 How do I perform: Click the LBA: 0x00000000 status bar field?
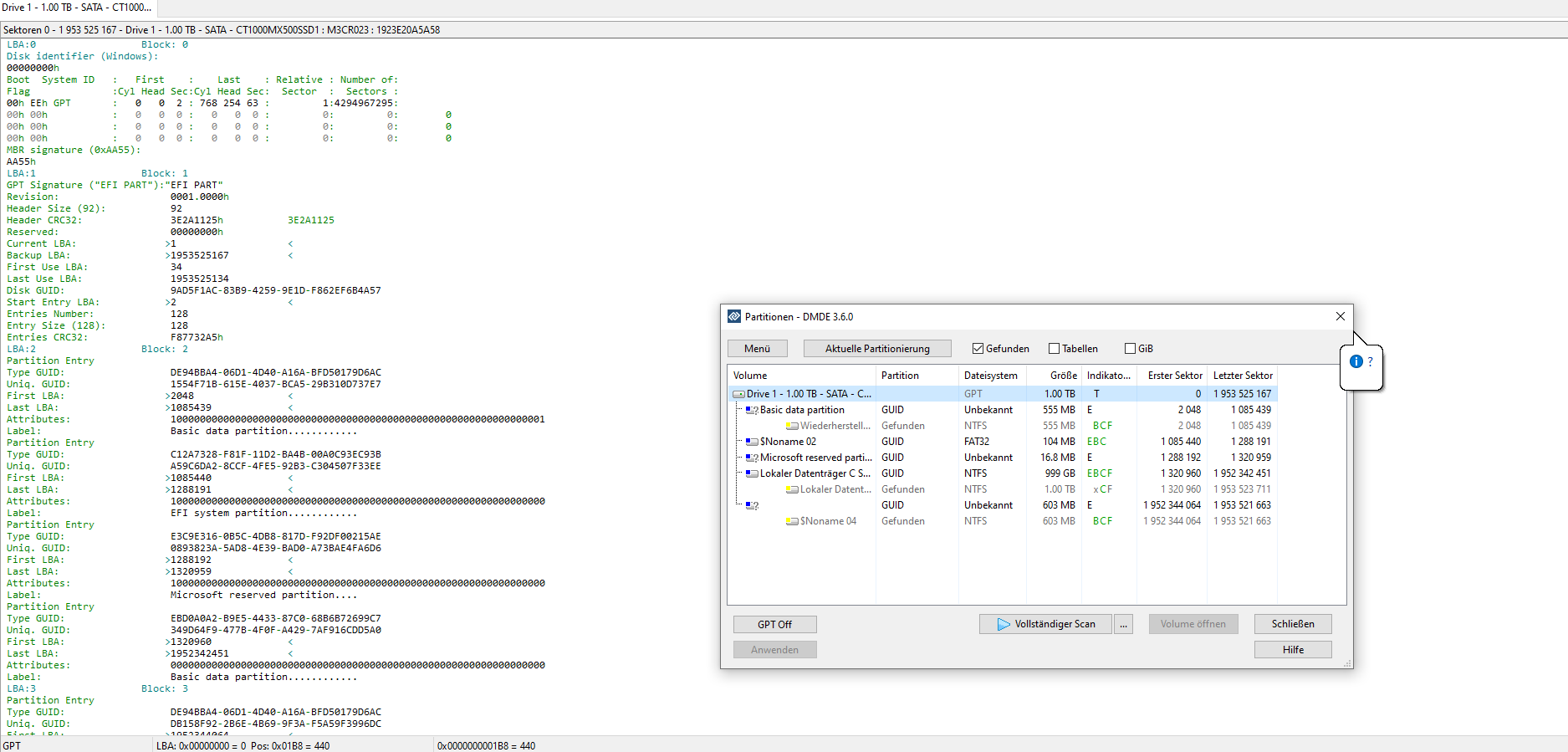click(x=243, y=745)
